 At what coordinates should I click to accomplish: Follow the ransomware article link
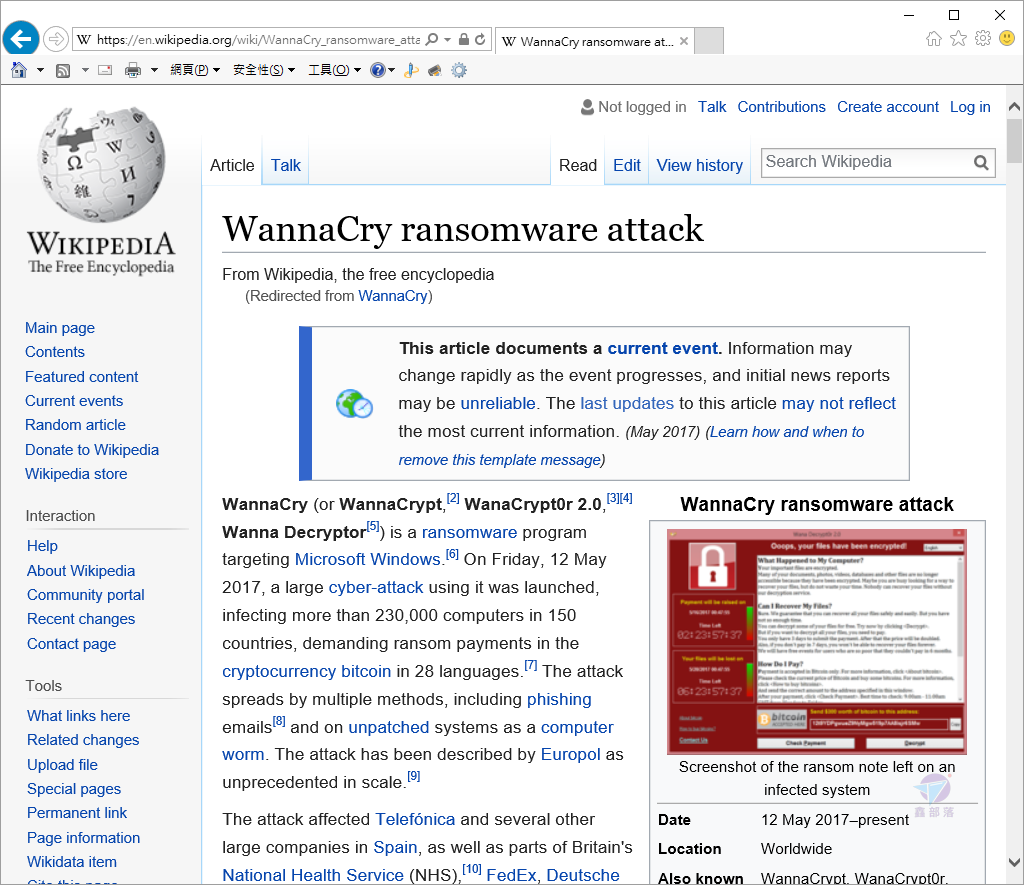[469, 532]
